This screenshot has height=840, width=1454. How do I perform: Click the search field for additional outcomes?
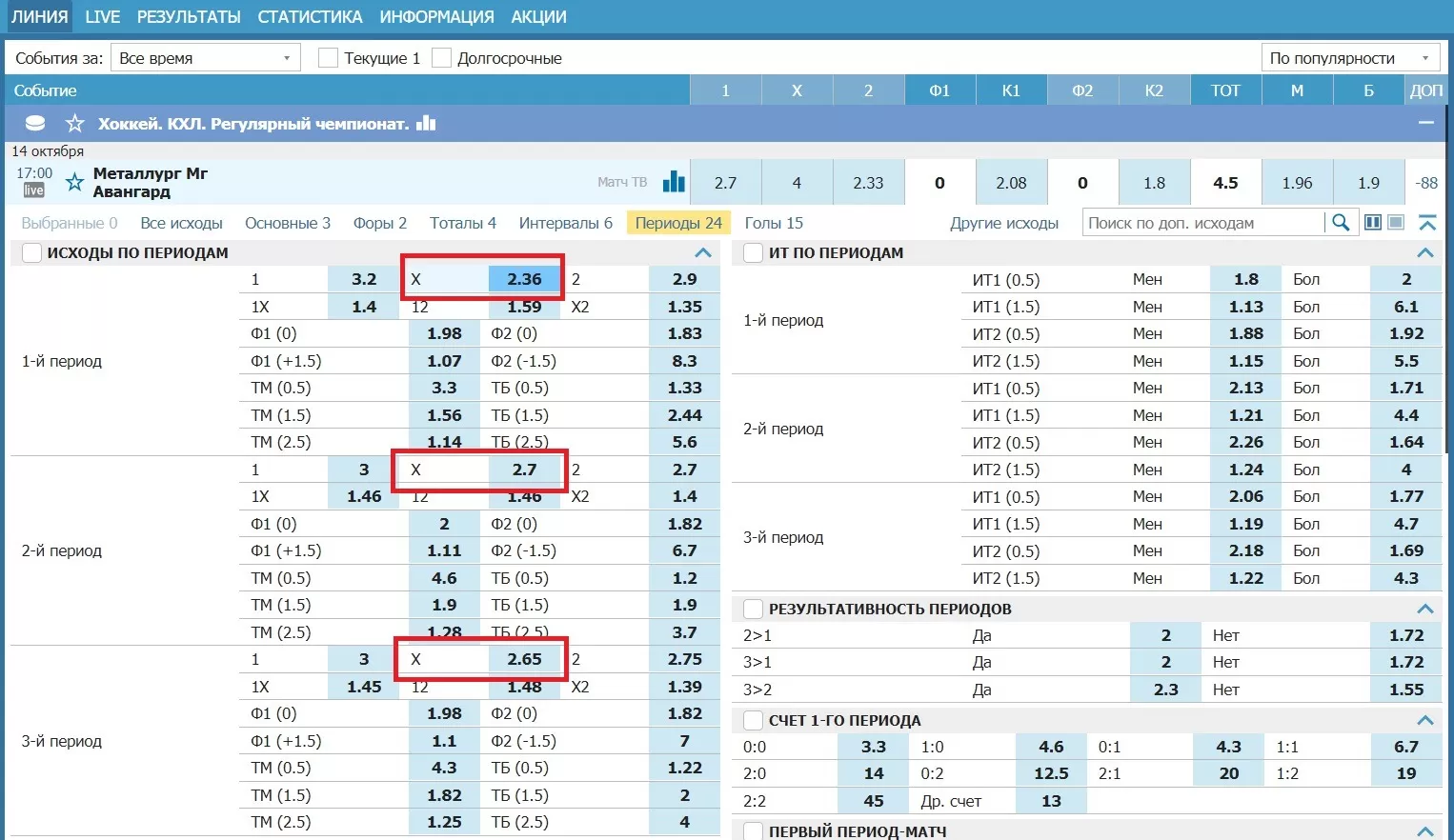[1202, 223]
